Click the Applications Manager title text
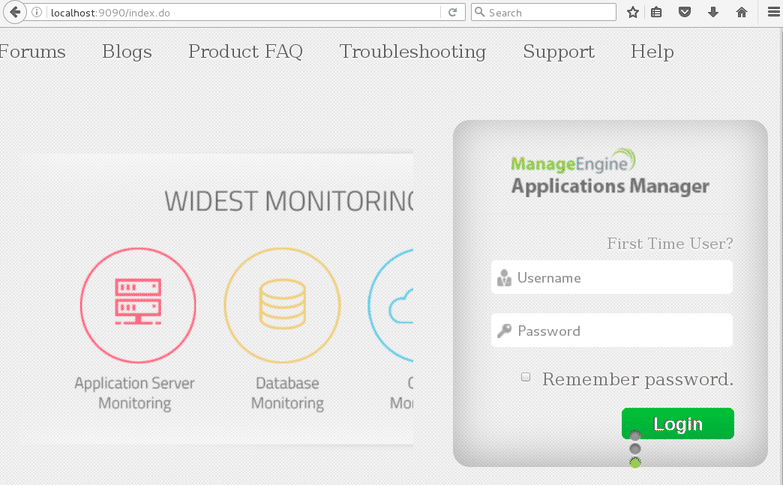 pos(610,186)
